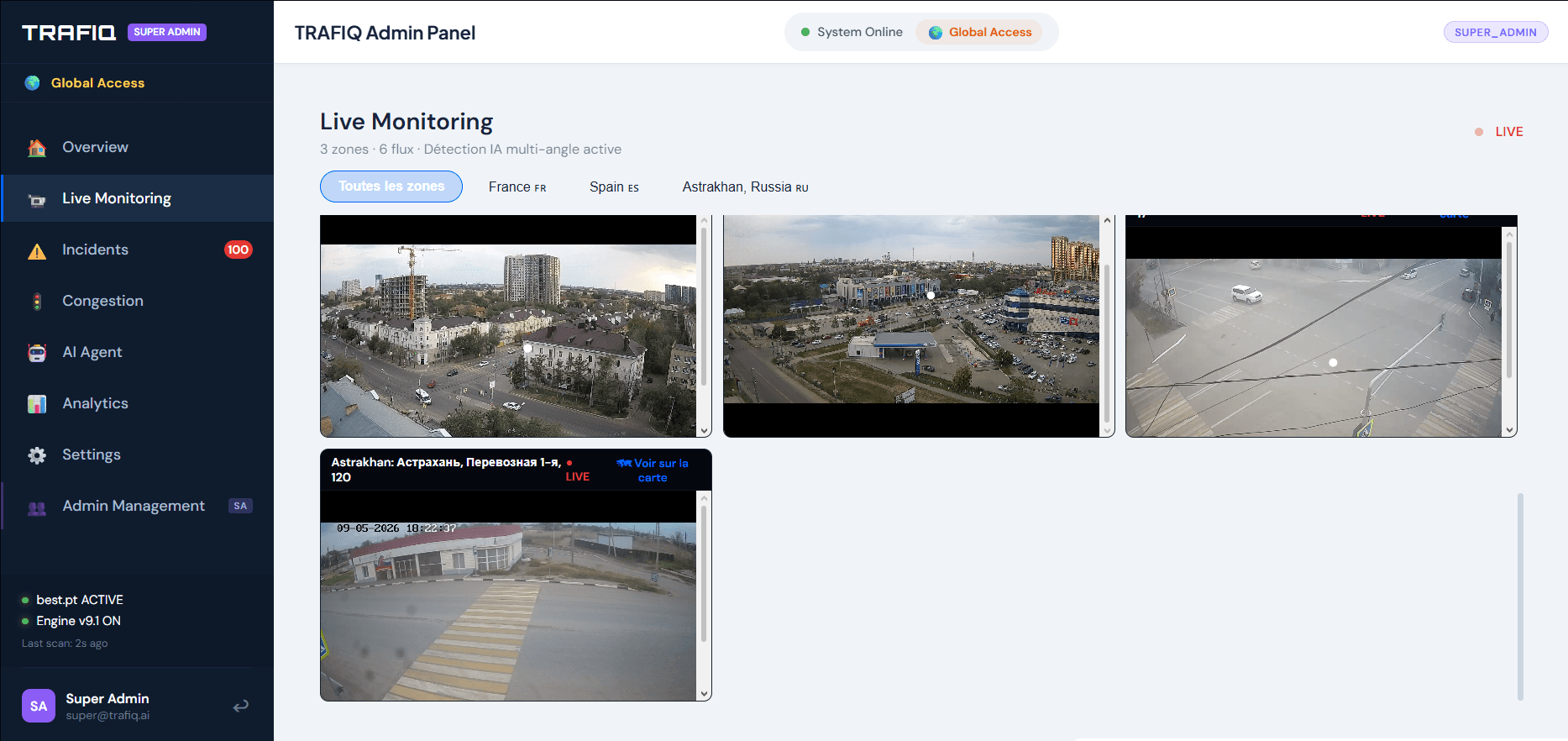Click the map icon beside Voir sur la carte
The image size is (1568, 741).
click(x=624, y=463)
